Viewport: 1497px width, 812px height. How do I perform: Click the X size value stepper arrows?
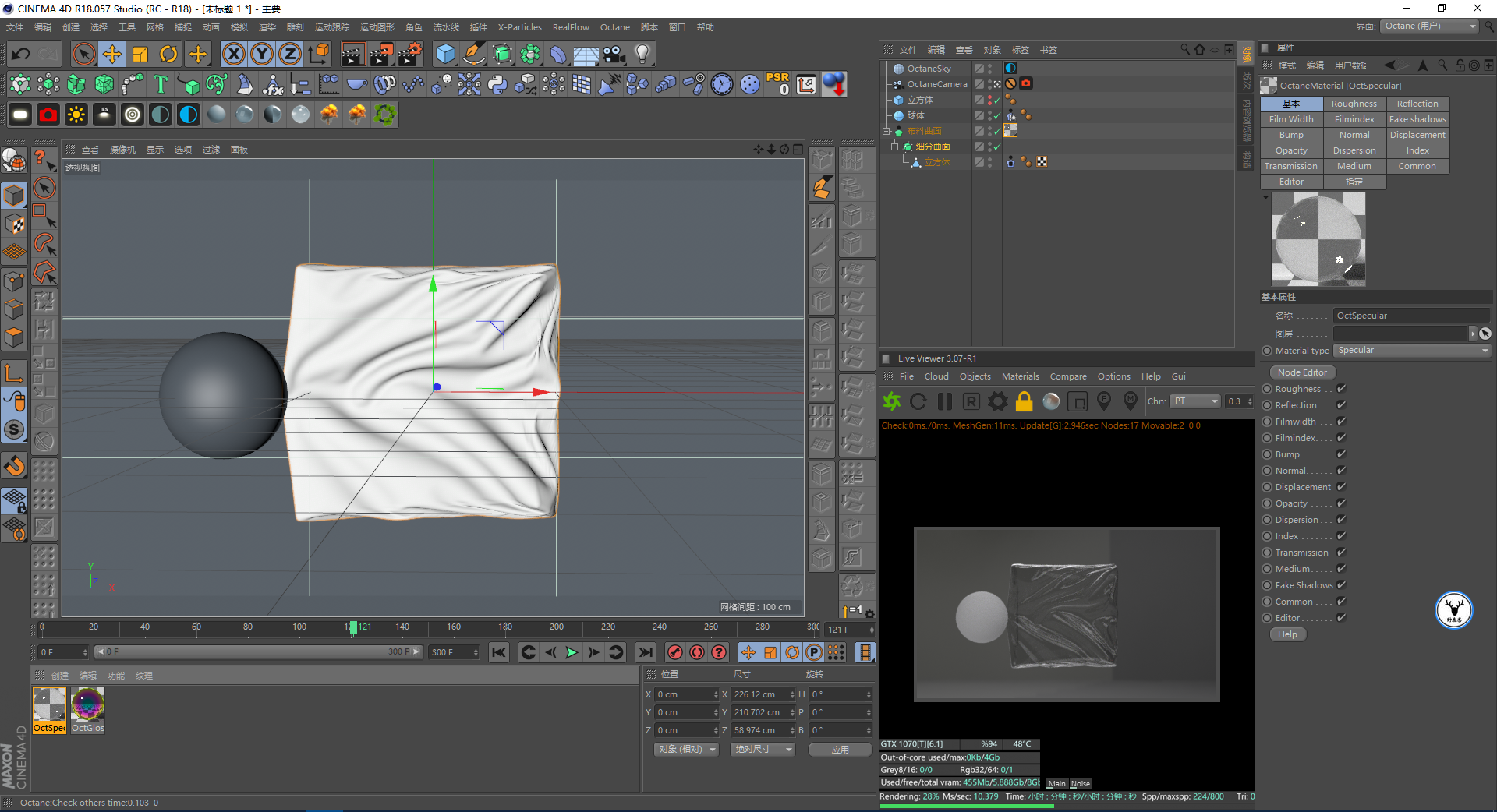[x=792, y=694]
